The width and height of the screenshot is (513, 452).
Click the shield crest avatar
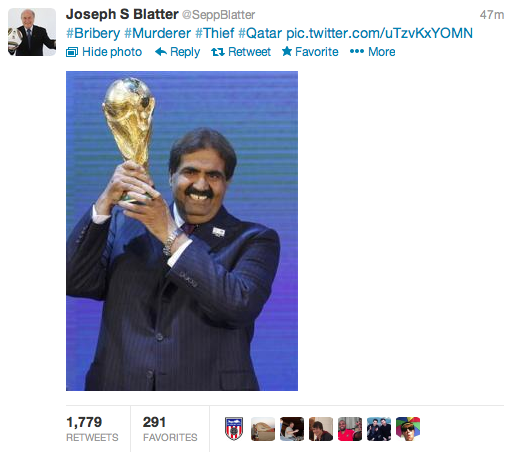pos(234,429)
